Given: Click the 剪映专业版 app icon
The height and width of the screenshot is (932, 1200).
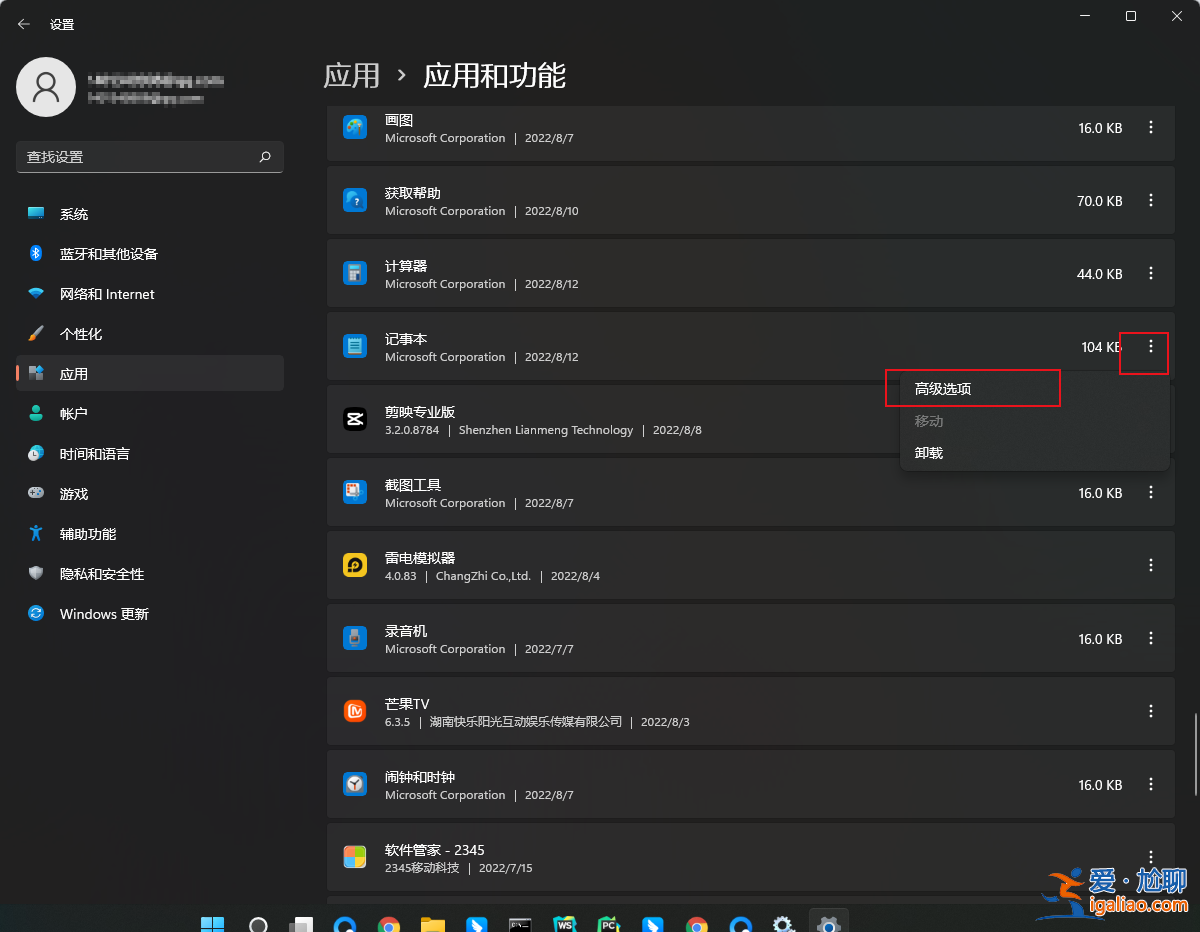Looking at the screenshot, I should [x=355, y=419].
